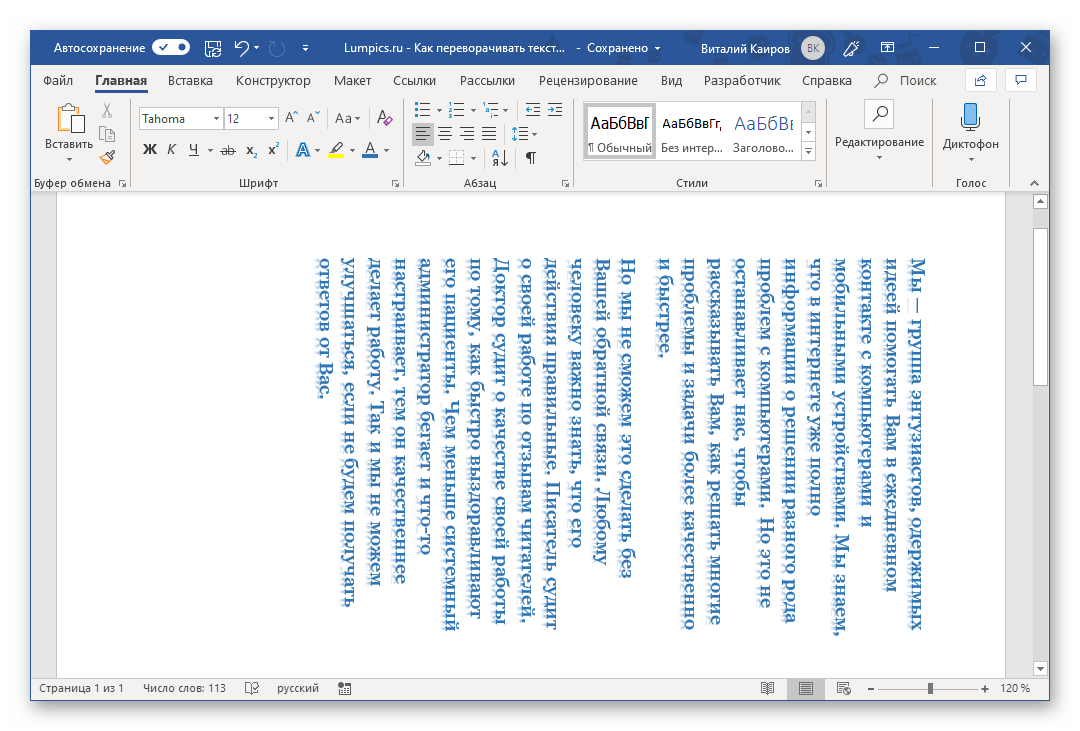1080x731 pixels.
Task: Start Dictate microphone
Action: [x=970, y=117]
